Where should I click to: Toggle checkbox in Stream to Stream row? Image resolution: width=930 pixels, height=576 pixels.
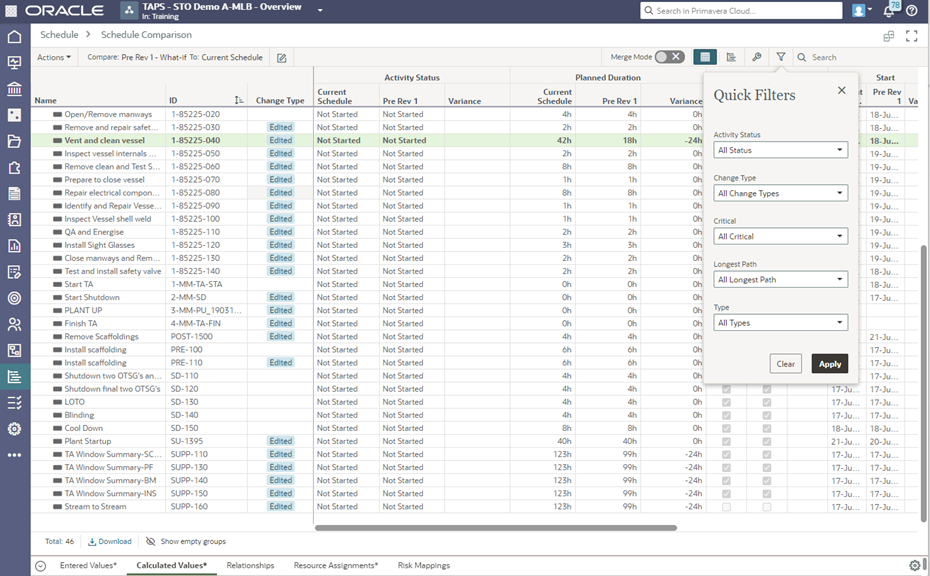727,507
